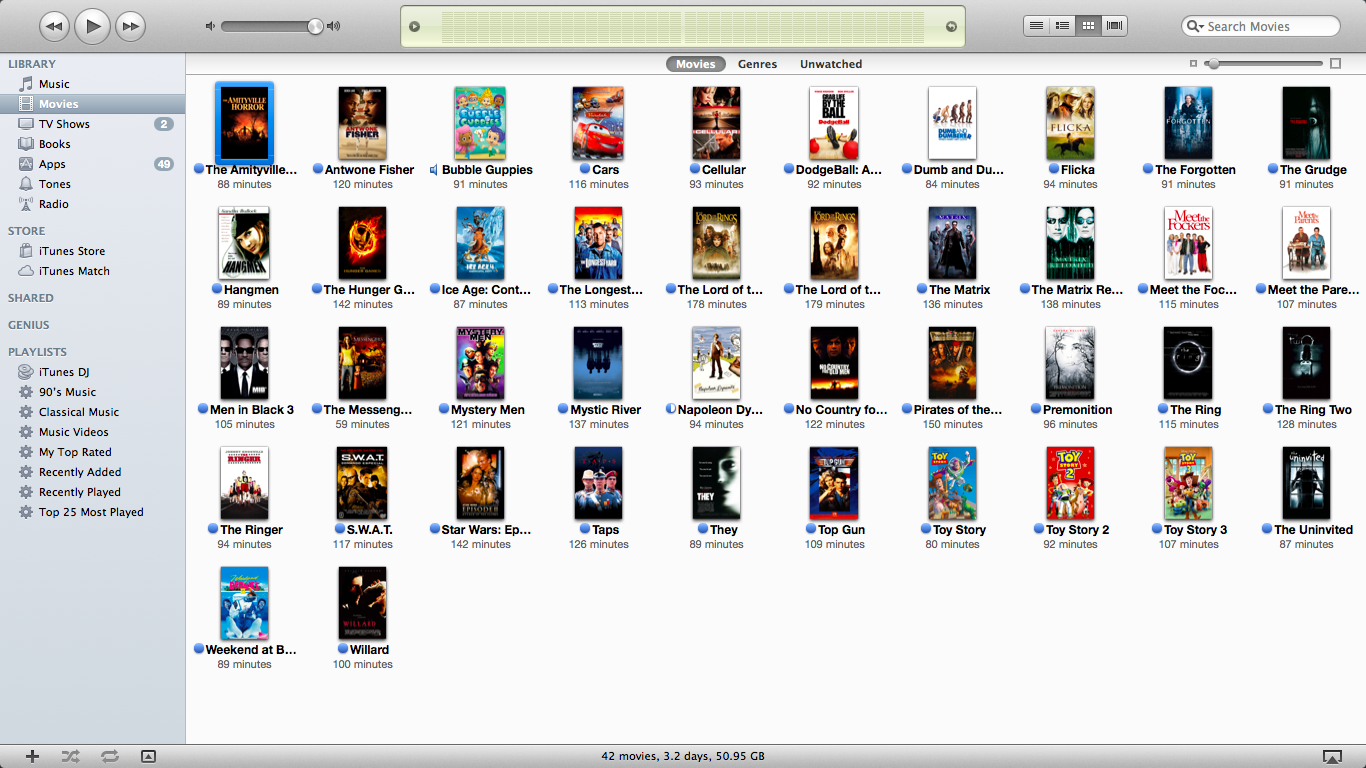Show artwork viewer panel button
The height and width of the screenshot is (768, 1366).
pos(148,756)
